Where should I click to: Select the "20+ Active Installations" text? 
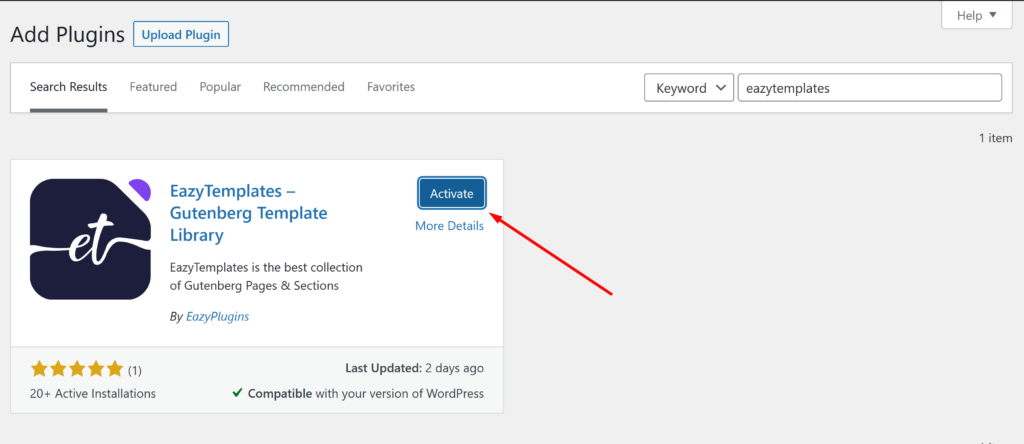coord(93,394)
